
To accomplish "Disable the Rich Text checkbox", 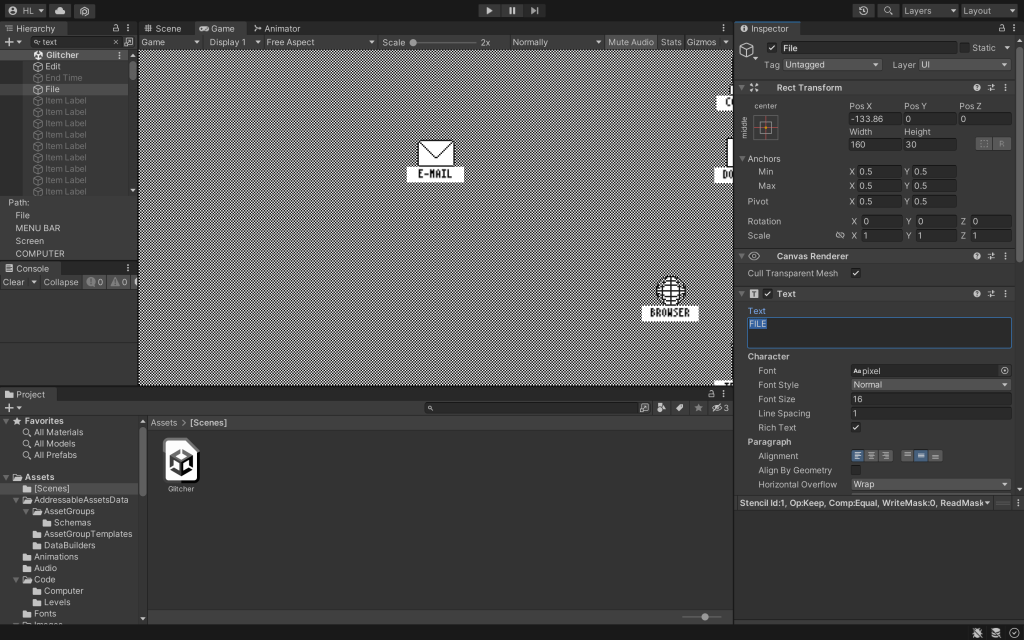I will (856, 428).
